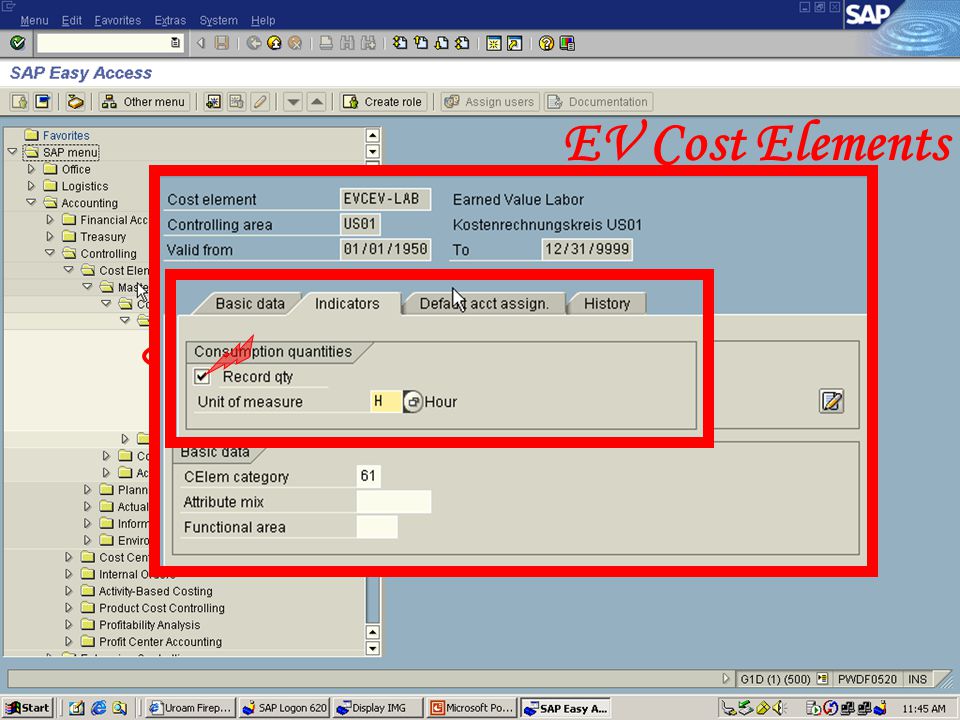Expand the Profitability Analysis node
Viewport: 960px width, 720px height.
[x=69, y=624]
